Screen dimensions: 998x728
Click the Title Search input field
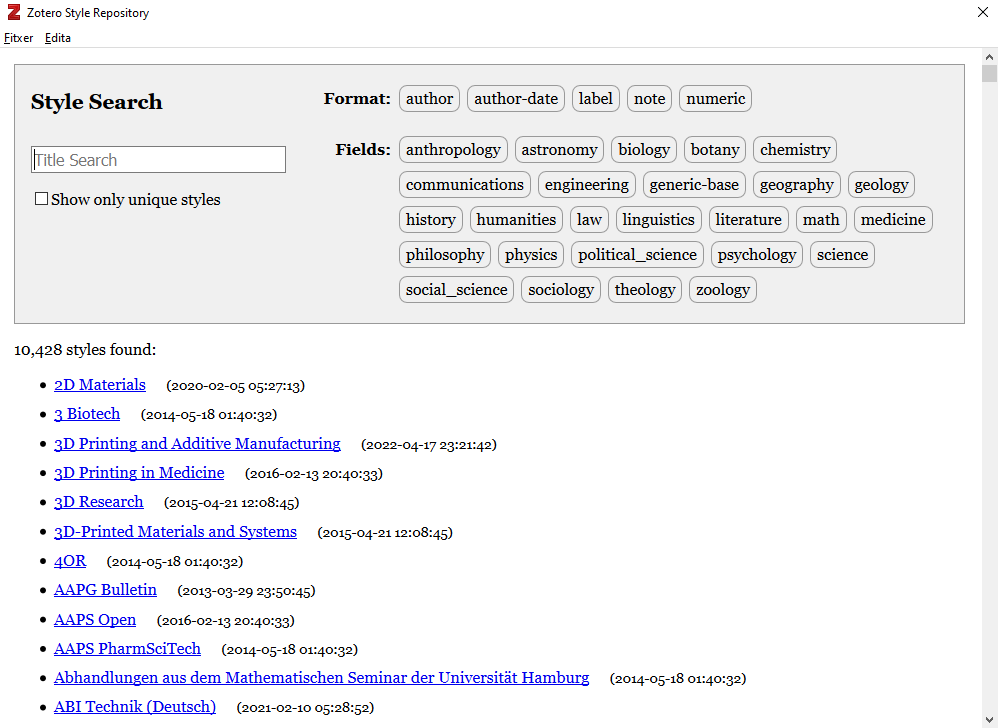(158, 160)
